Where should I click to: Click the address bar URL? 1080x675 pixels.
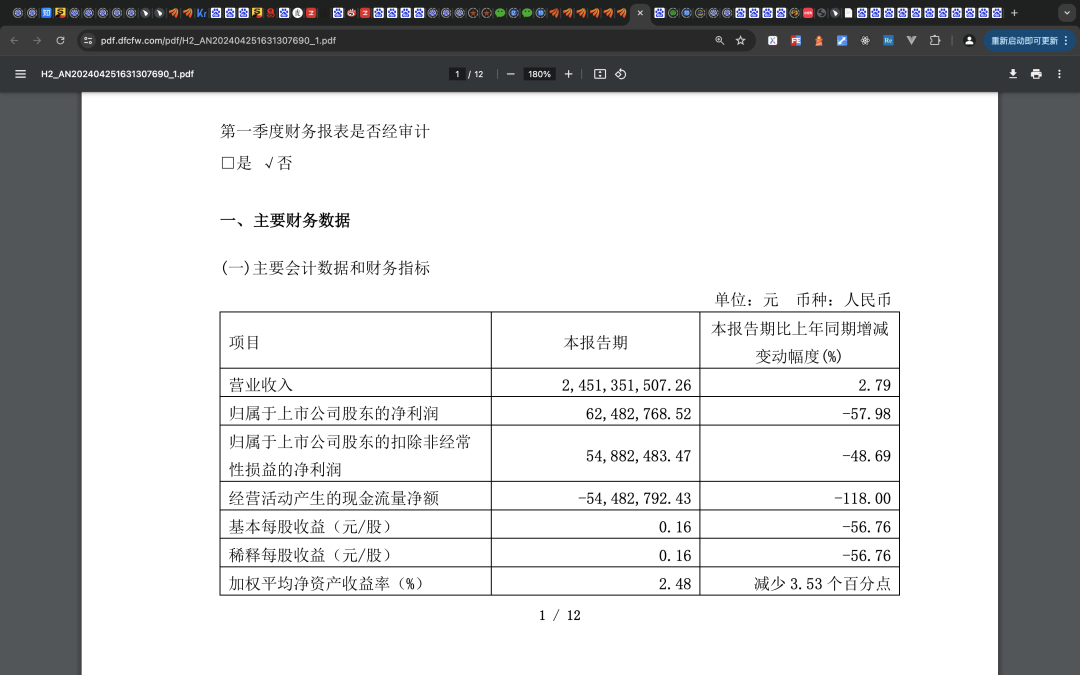click(x=218, y=41)
